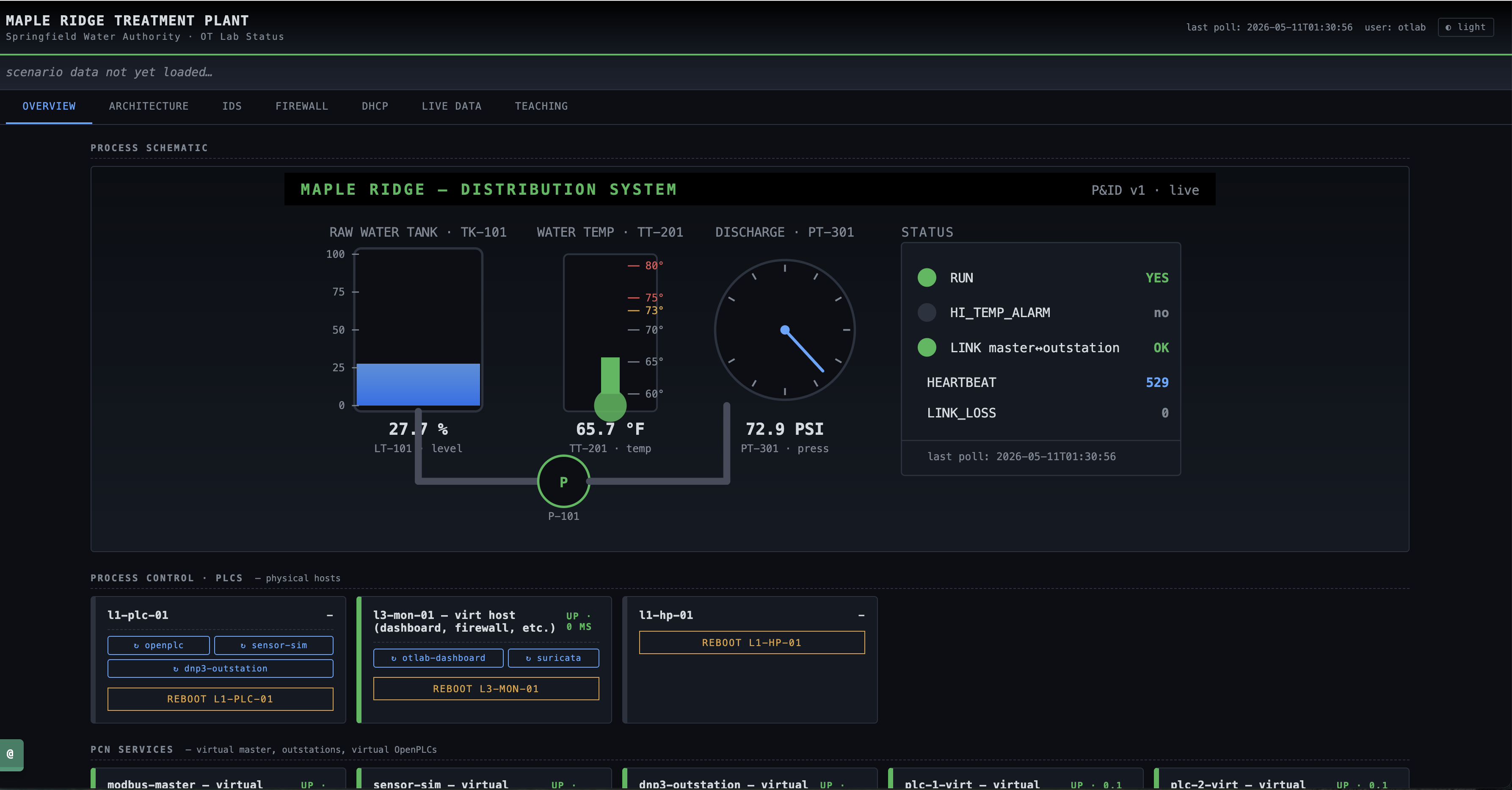Click the 73° amber threshold marker
Image resolution: width=1512 pixels, height=790 pixels.
pyautogui.click(x=646, y=310)
